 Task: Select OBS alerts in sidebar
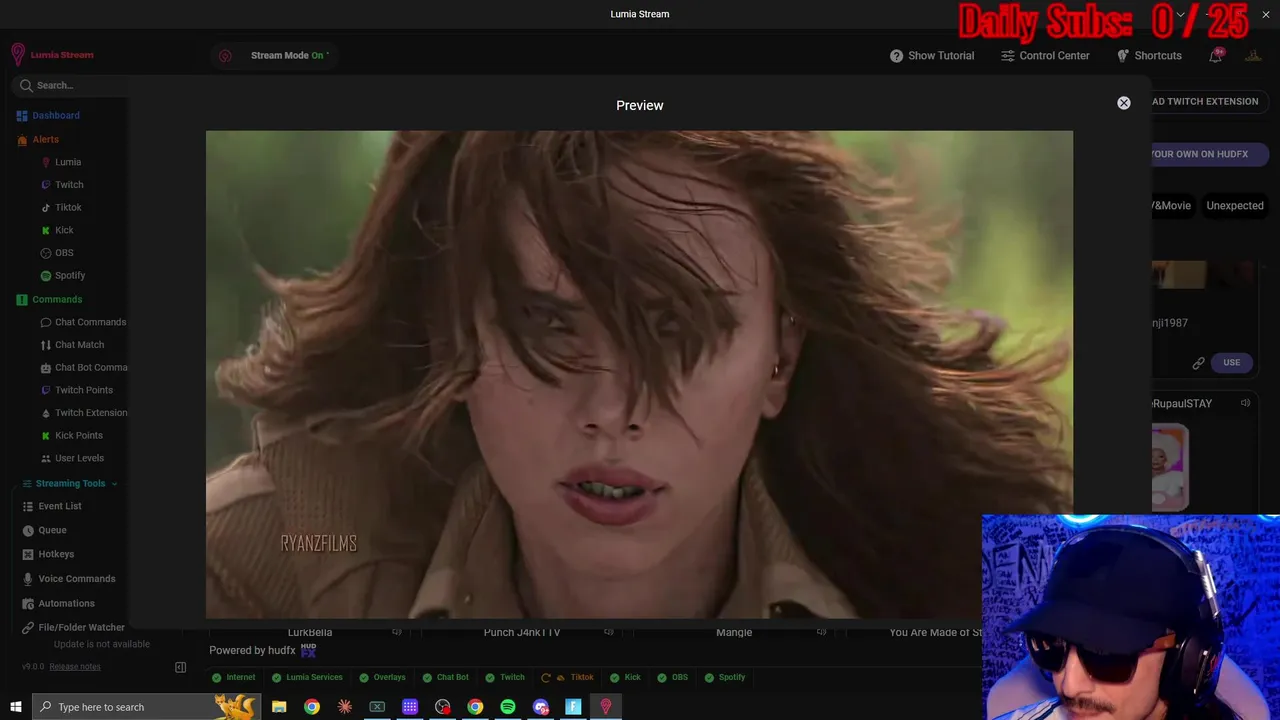pyautogui.click(x=57, y=253)
